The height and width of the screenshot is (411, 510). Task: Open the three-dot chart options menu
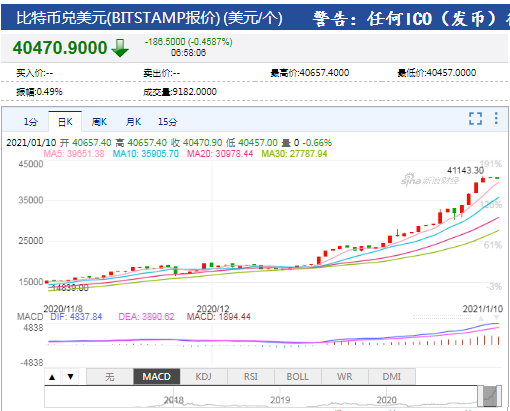click(x=496, y=118)
